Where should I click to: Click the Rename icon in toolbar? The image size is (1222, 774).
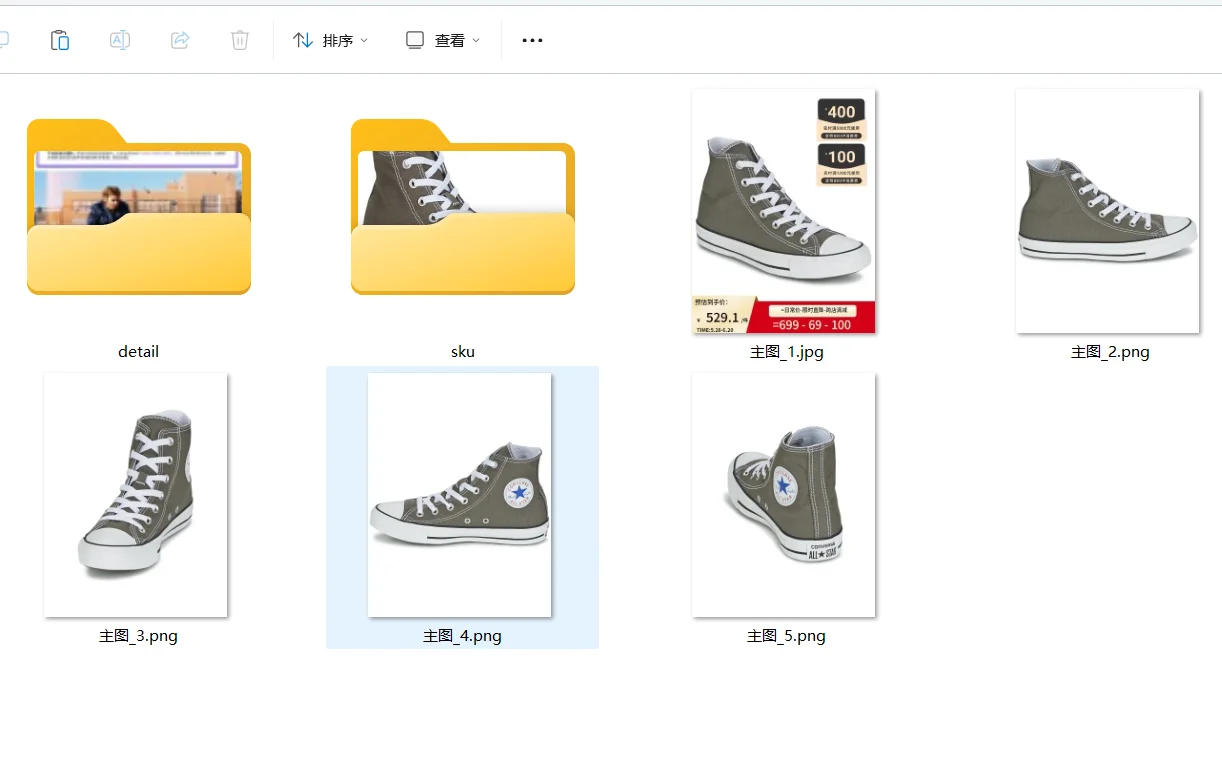pyautogui.click(x=120, y=40)
